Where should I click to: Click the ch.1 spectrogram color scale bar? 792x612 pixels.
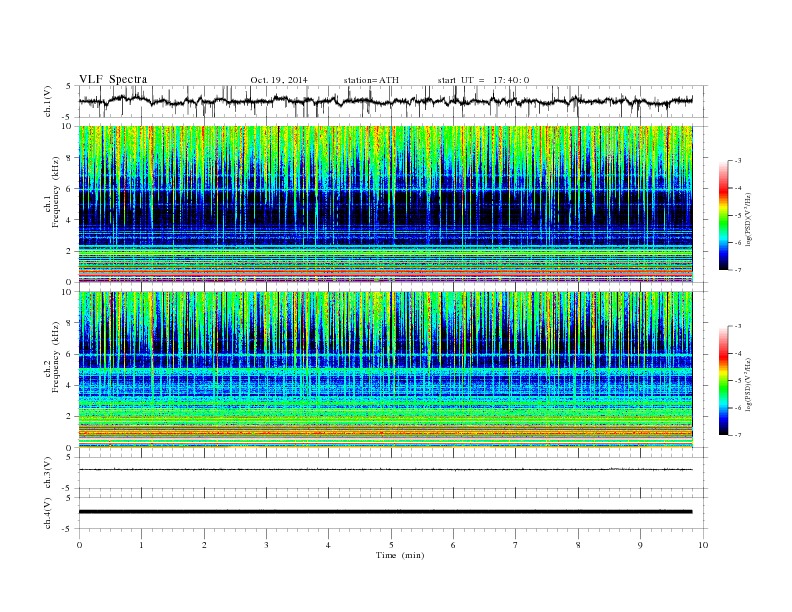724,215
